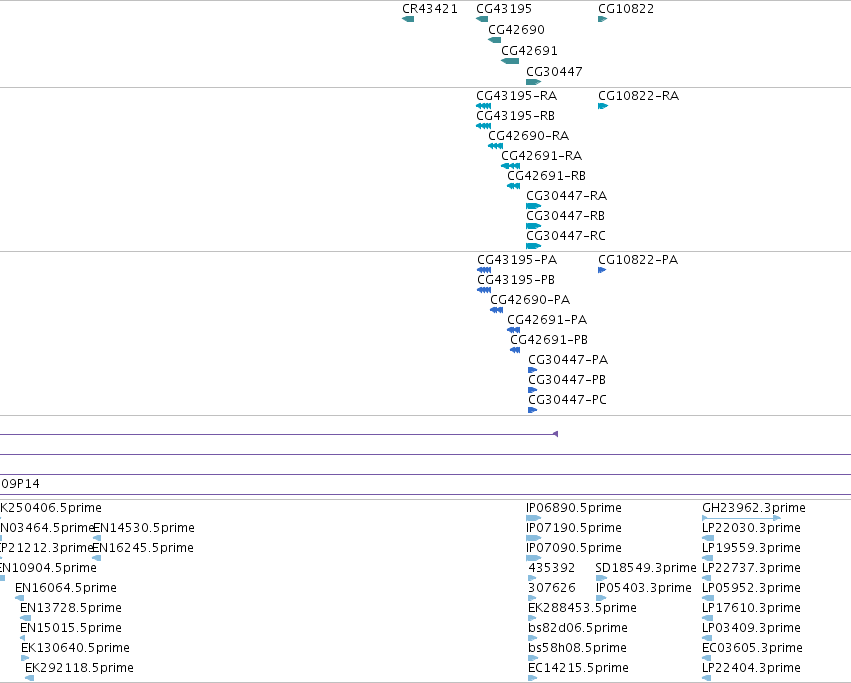Select the LP17610.3prime EST label
Image resolution: width=851 pixels, height=683 pixels.
[752, 608]
